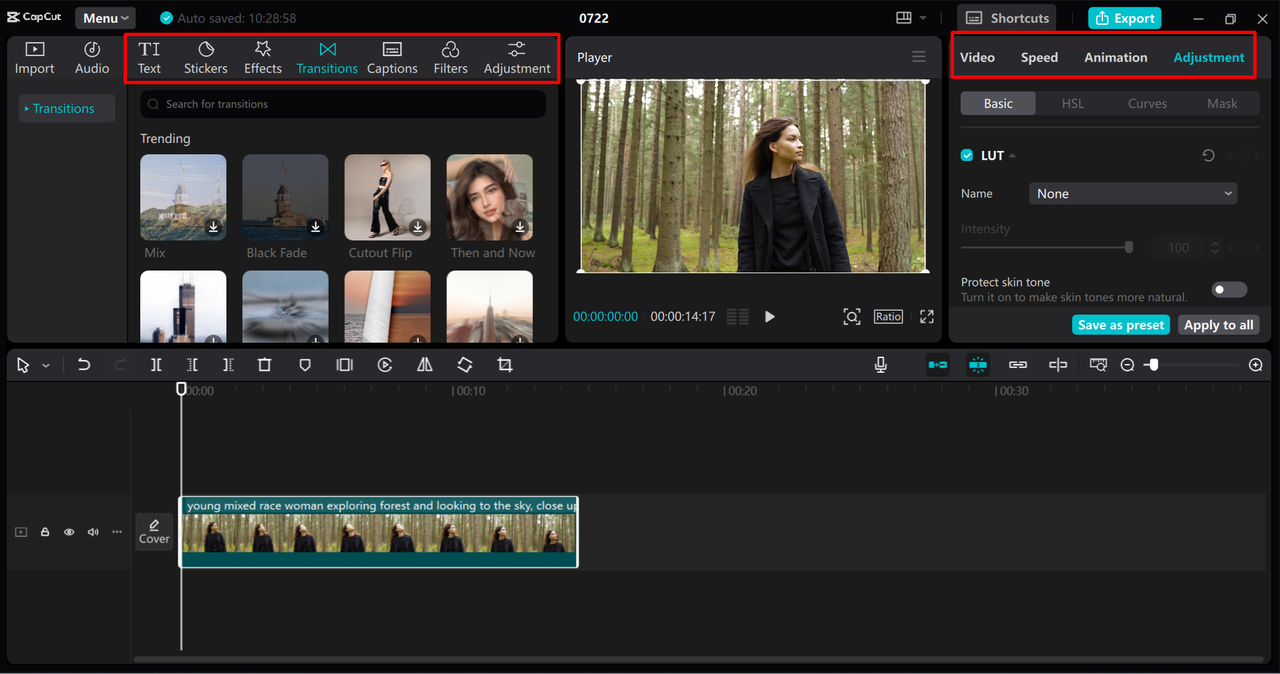1280x674 pixels.
Task: Open the Menu dropdown
Action: tap(106, 18)
